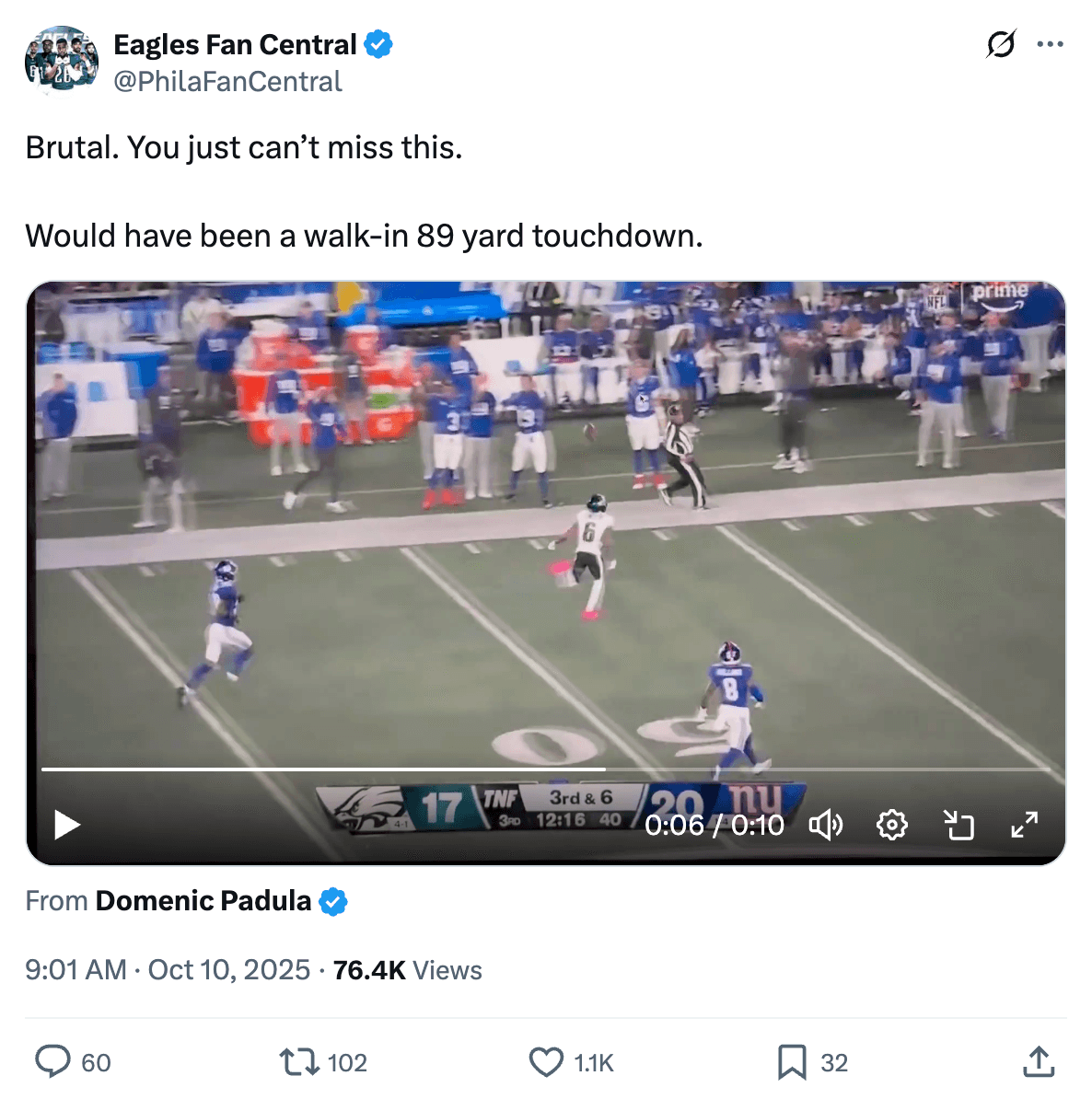Click the blue verified badge beside Eagles Fan Central
This screenshot has height=1099, width=1092.
378,44
